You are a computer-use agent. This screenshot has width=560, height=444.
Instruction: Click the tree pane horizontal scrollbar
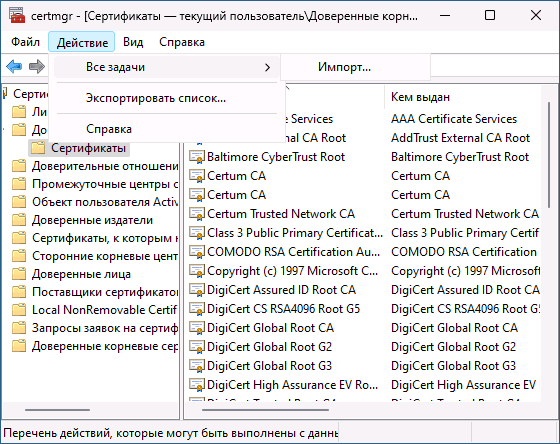point(58,410)
